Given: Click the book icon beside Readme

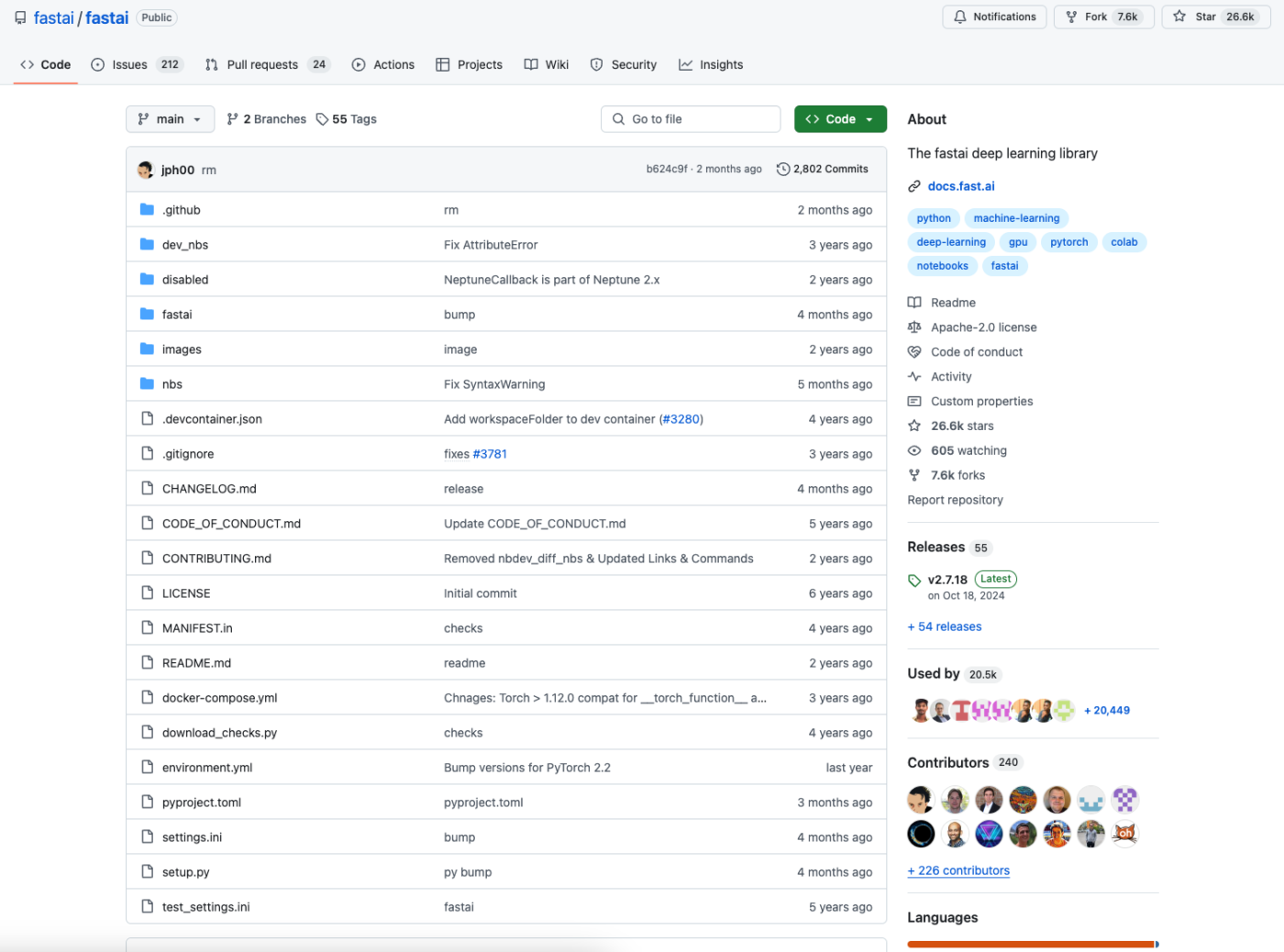Looking at the screenshot, I should 914,303.
